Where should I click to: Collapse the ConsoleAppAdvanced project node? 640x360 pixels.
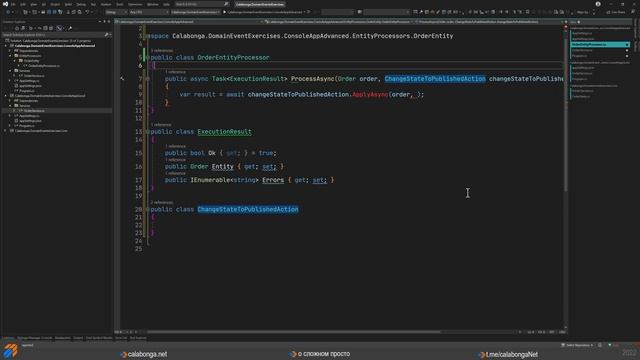(5, 46)
